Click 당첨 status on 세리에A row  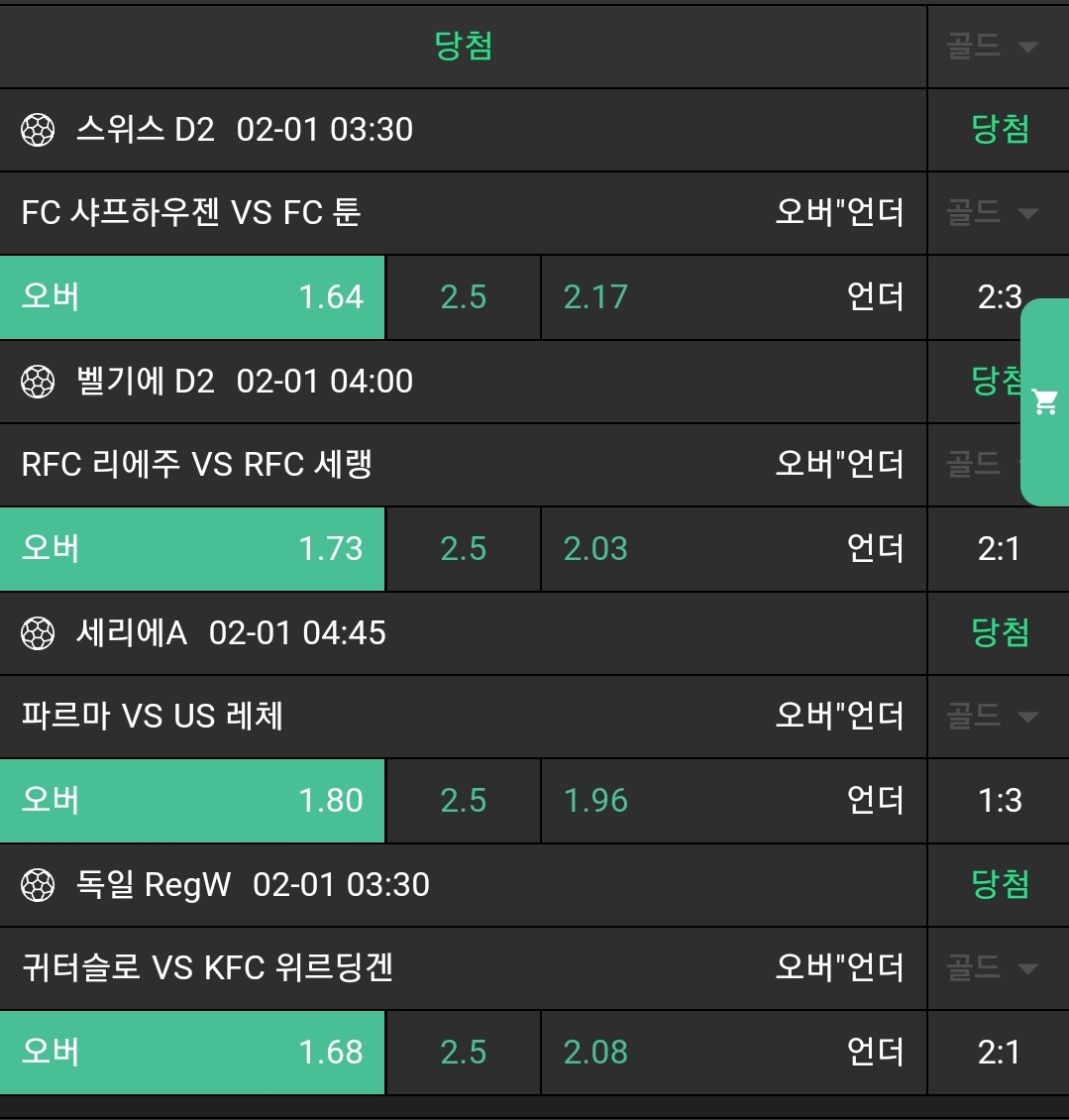click(x=1000, y=633)
